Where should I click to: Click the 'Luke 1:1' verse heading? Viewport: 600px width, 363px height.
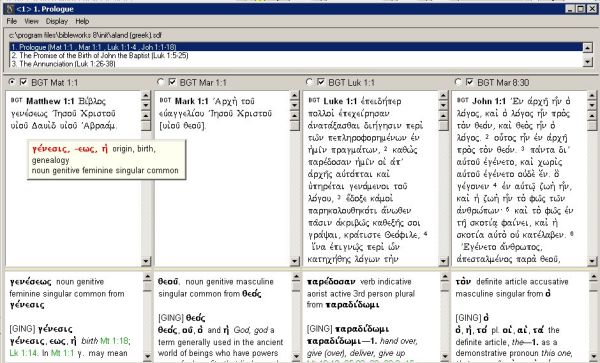[x=340, y=101]
